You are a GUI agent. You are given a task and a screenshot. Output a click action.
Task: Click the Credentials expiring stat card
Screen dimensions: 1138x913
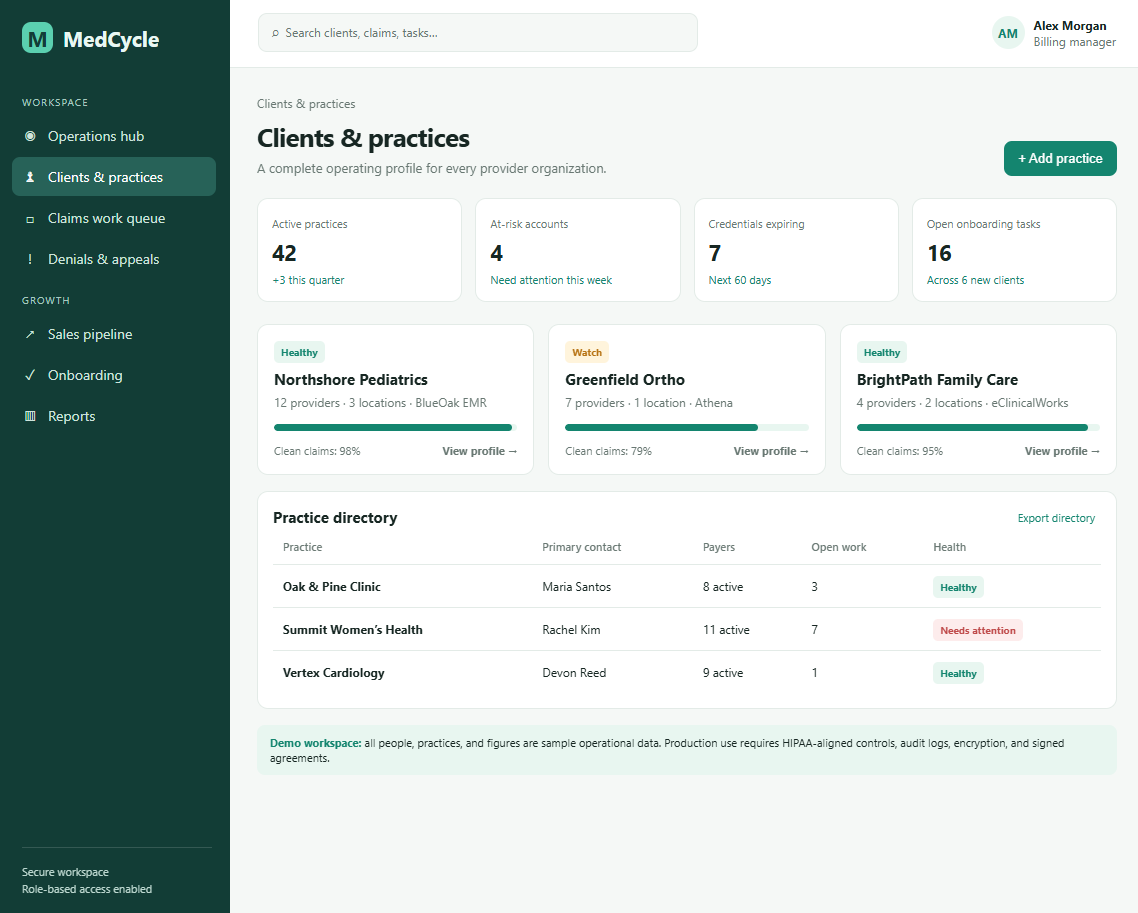click(x=796, y=250)
